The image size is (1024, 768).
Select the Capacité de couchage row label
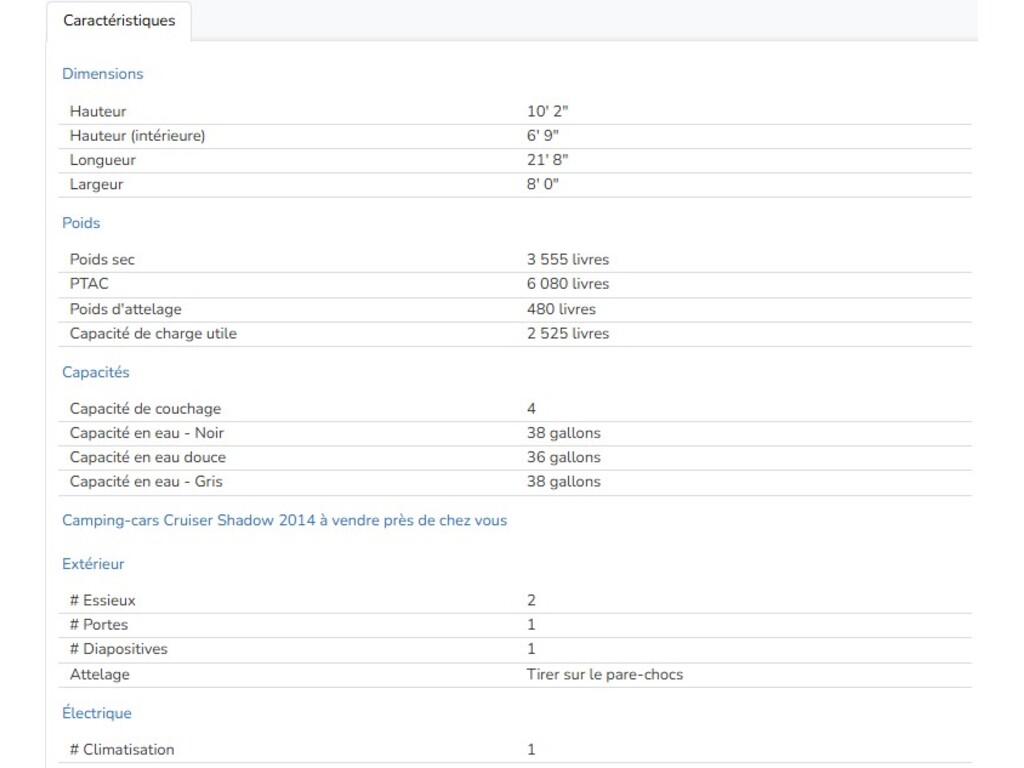(145, 409)
